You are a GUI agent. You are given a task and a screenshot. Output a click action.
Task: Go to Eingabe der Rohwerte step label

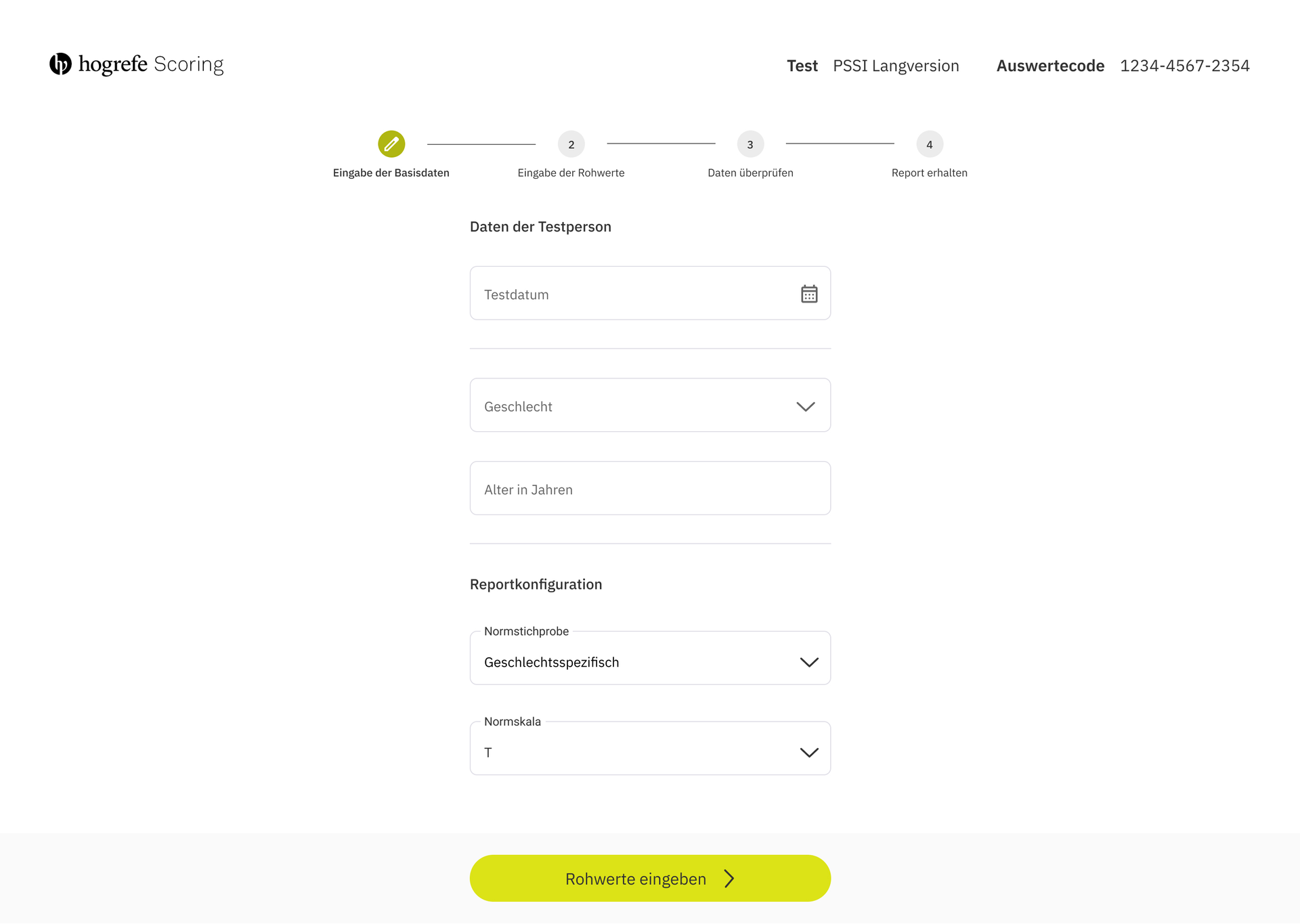[x=571, y=173]
